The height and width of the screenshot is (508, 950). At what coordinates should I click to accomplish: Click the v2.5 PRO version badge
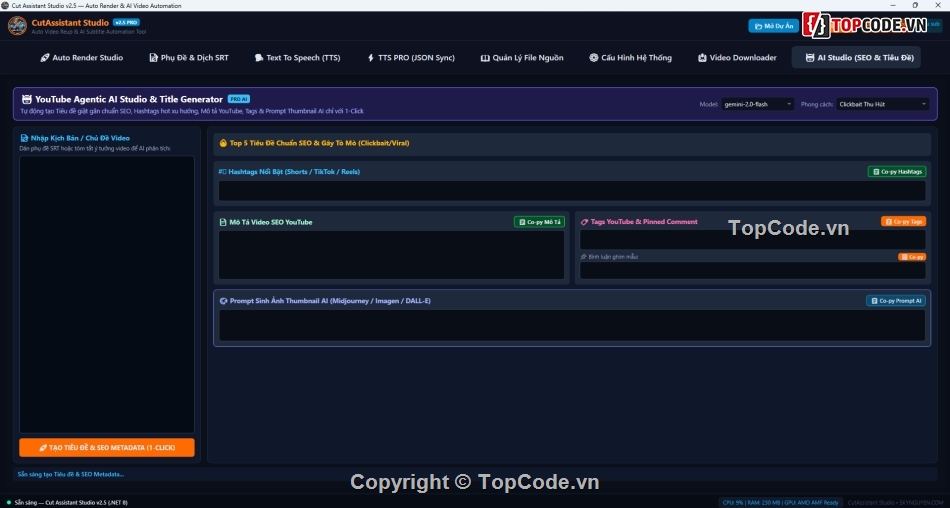(126, 22)
